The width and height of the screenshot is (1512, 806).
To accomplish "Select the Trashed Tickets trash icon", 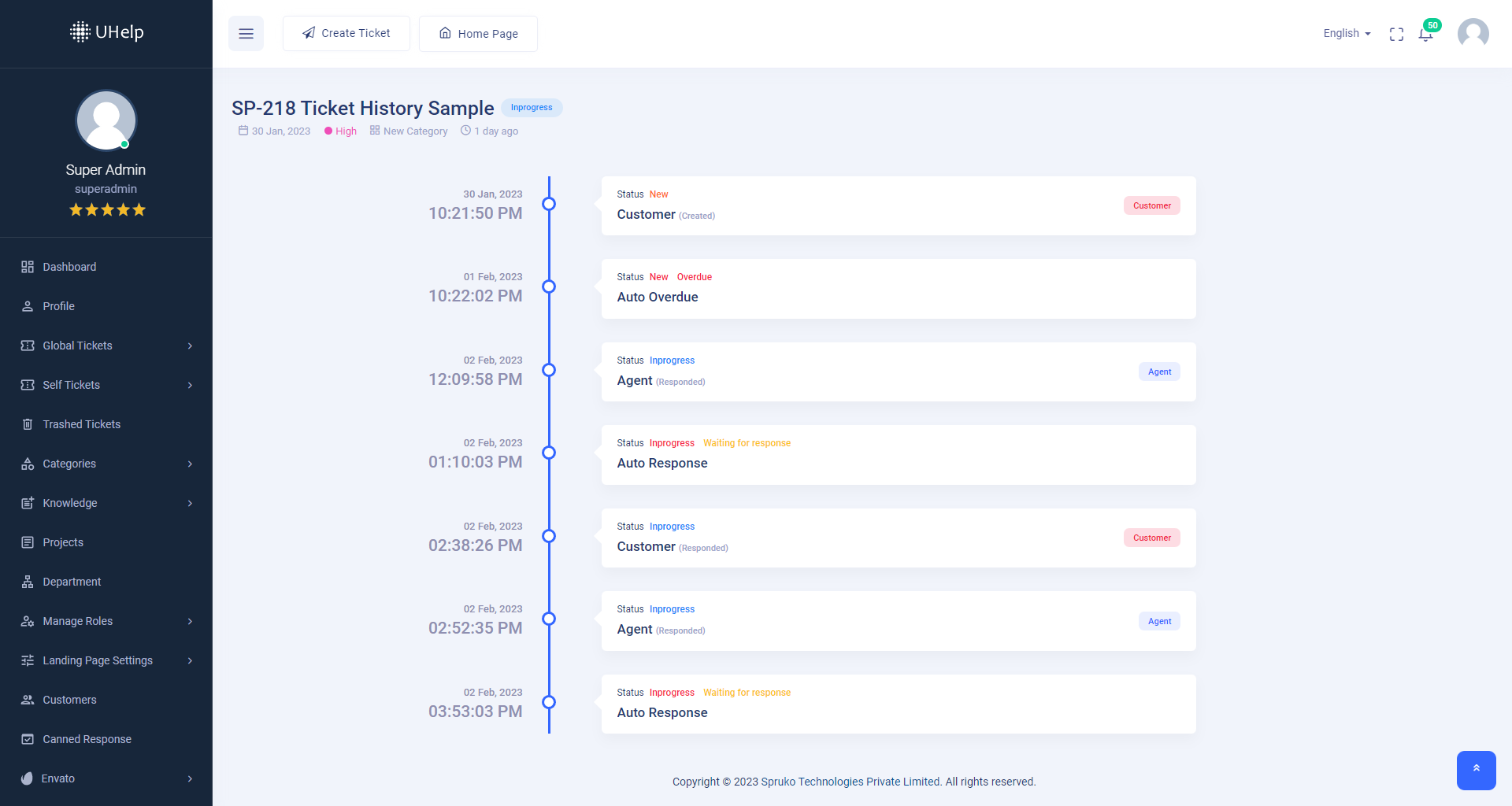I will point(28,424).
